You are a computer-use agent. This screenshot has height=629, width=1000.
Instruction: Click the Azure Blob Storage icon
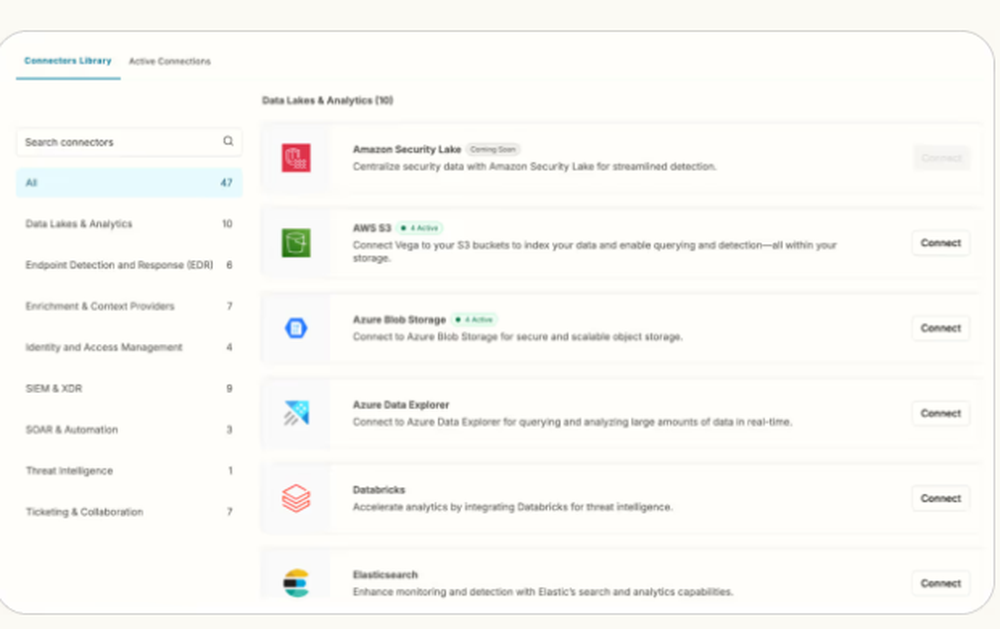point(296,328)
